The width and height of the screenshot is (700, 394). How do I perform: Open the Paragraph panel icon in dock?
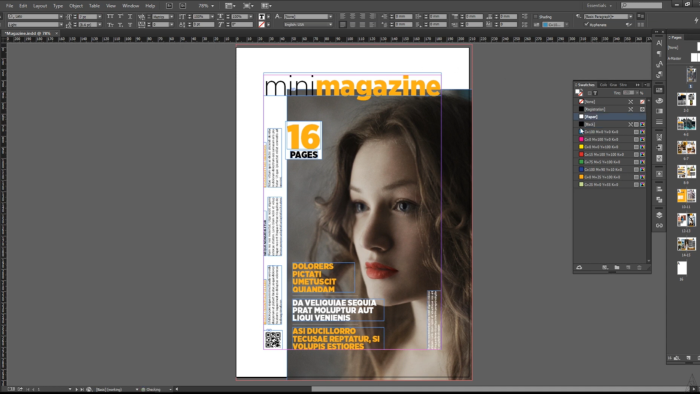(x=659, y=54)
